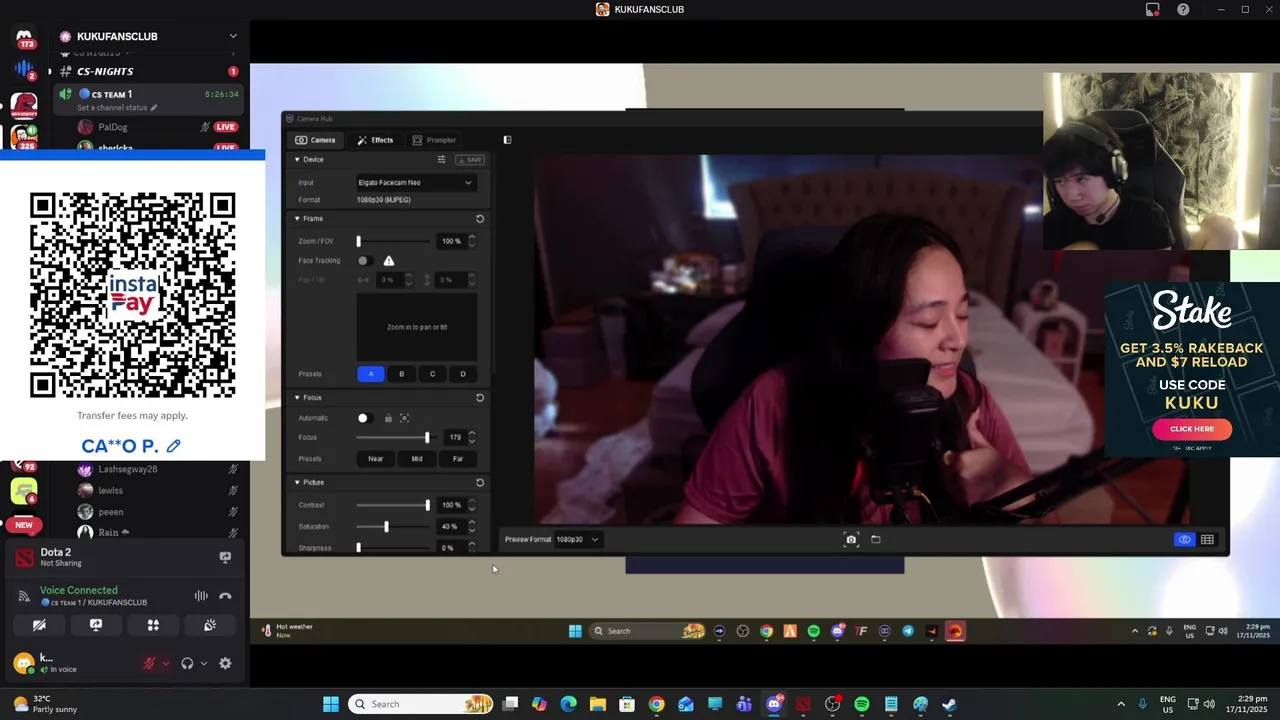Collapse the Picture section
The height and width of the screenshot is (720, 1280).
tap(297, 483)
